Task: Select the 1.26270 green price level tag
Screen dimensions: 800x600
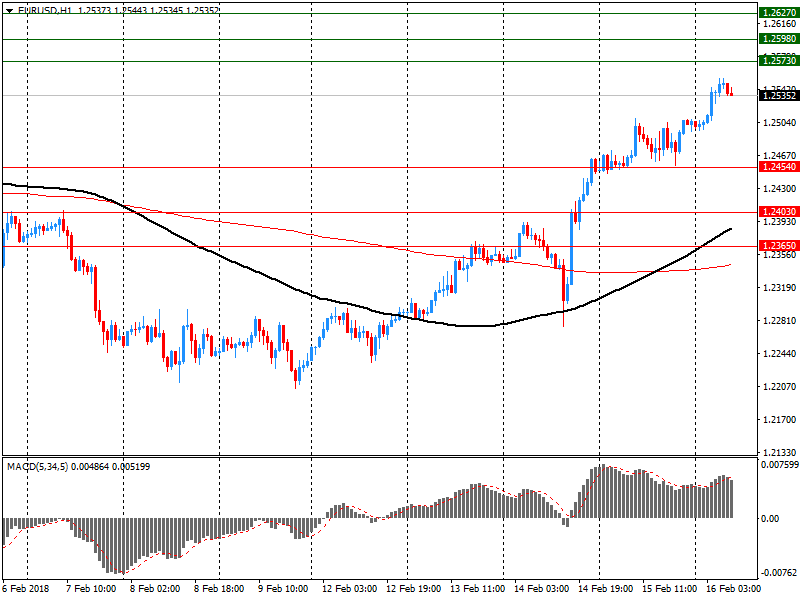Action: (778, 13)
